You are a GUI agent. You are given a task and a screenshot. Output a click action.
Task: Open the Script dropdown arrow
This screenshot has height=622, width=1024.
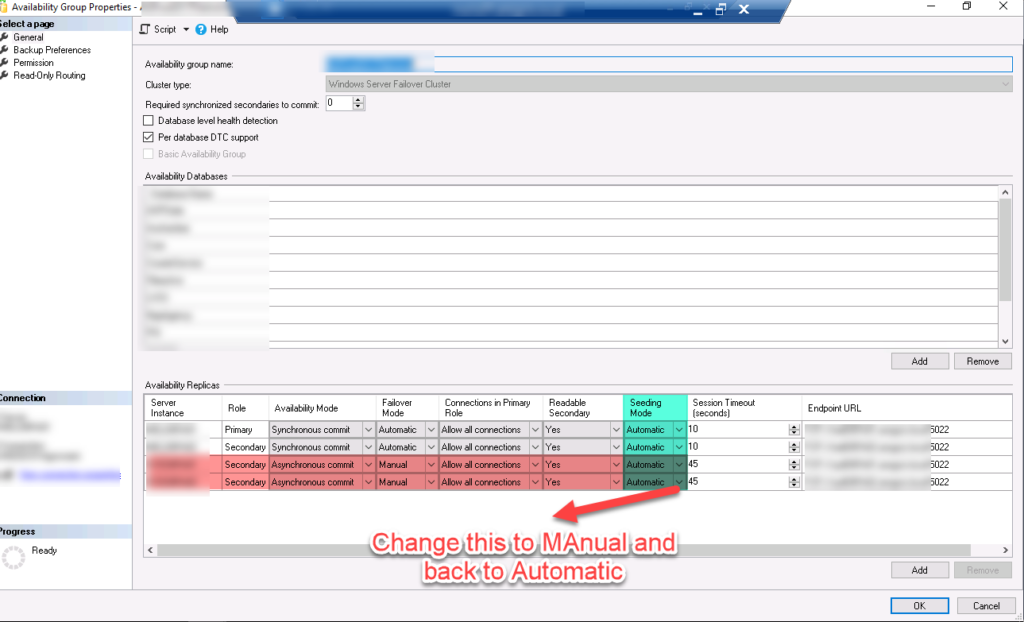(x=186, y=29)
